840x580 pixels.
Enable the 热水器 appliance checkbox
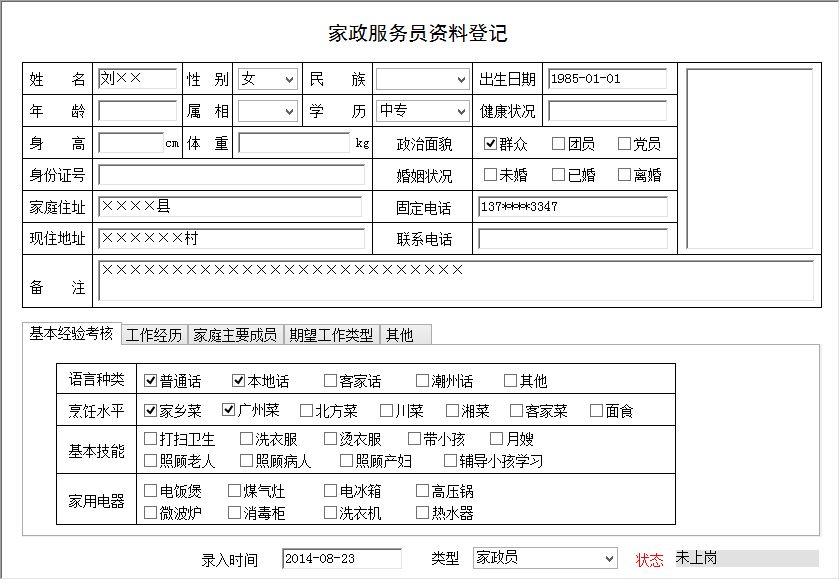[x=423, y=513]
